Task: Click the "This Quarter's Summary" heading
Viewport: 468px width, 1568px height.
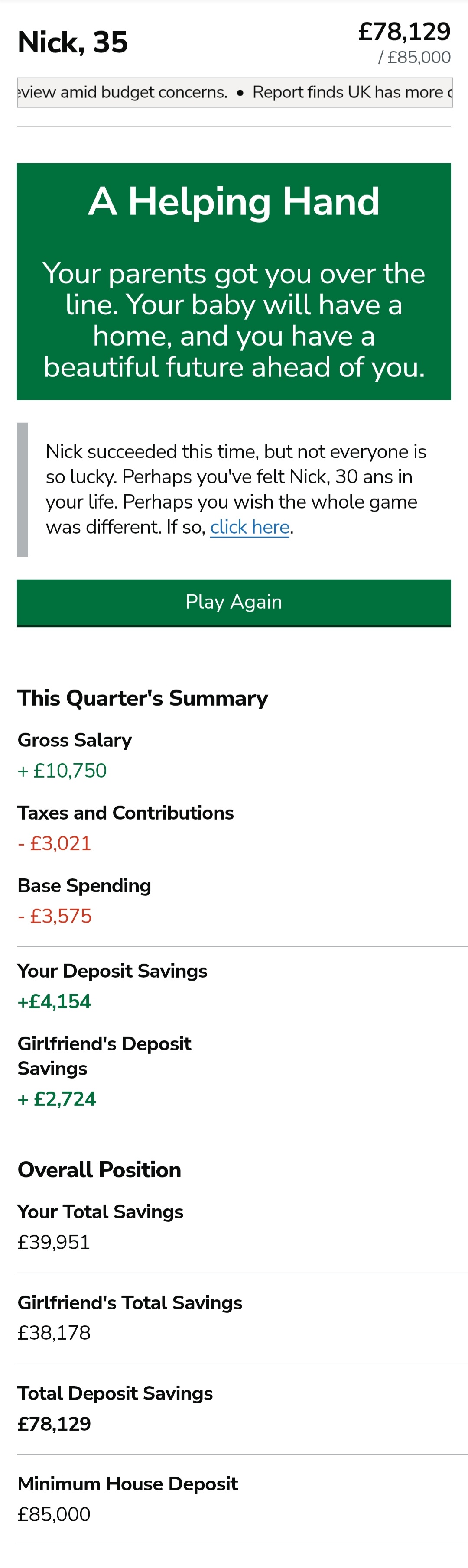Action: tap(143, 698)
